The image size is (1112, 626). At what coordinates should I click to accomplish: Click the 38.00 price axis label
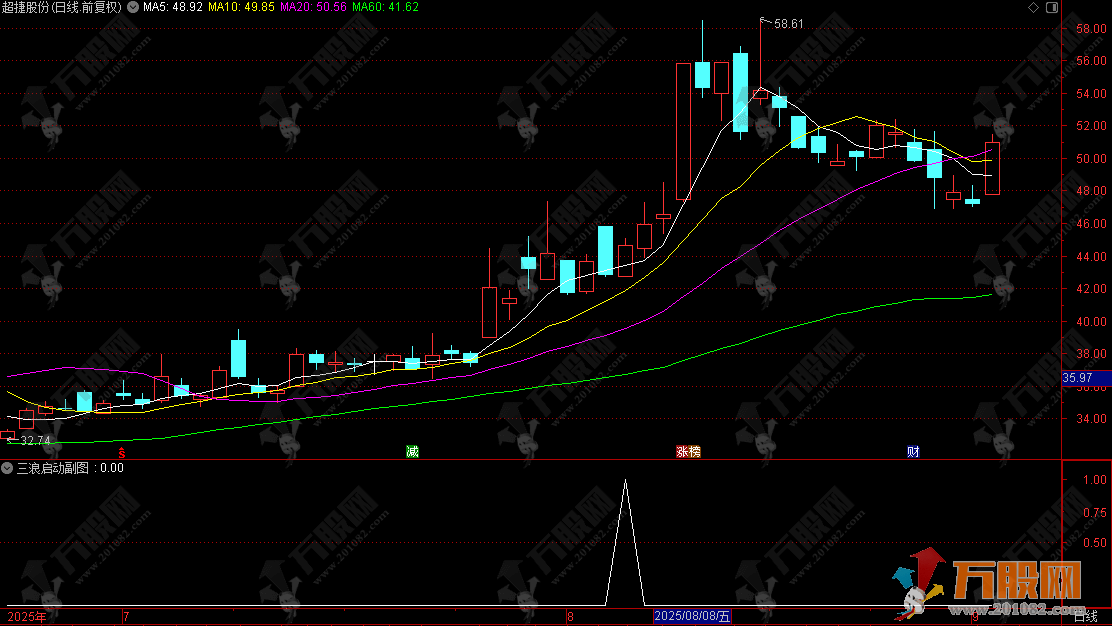tap(1091, 354)
